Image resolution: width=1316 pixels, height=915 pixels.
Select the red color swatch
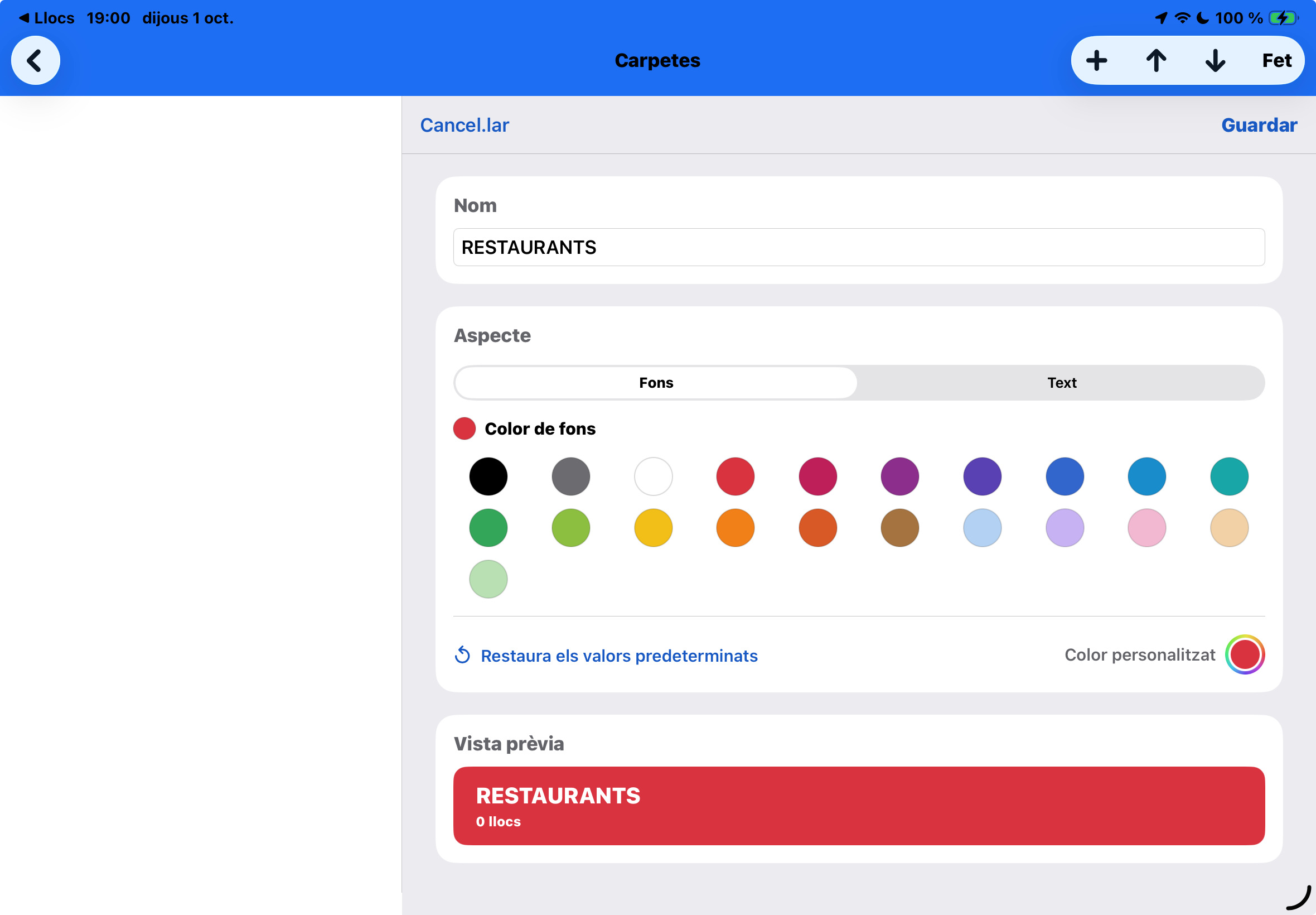735,476
